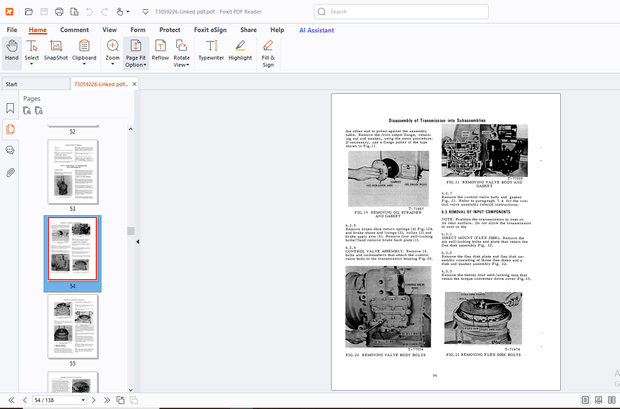Viewport: 620px width, 409px height.
Task: Activate the Highlight tool
Action: click(x=240, y=50)
